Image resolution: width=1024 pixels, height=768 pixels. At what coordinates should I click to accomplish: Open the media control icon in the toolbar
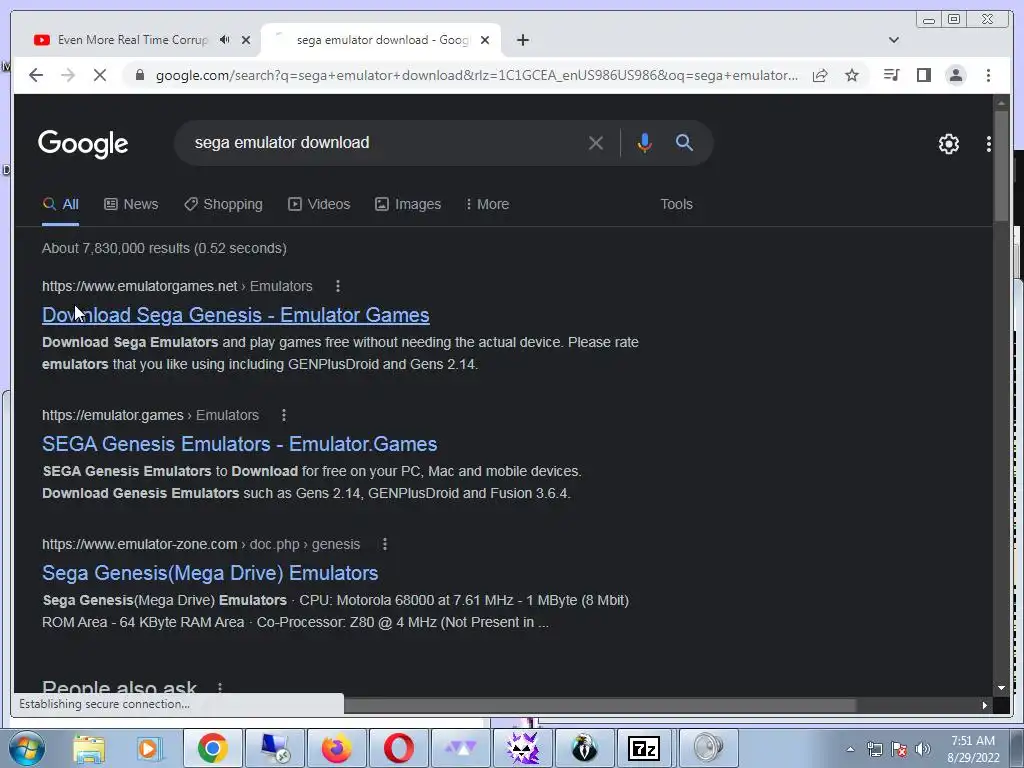[891, 75]
